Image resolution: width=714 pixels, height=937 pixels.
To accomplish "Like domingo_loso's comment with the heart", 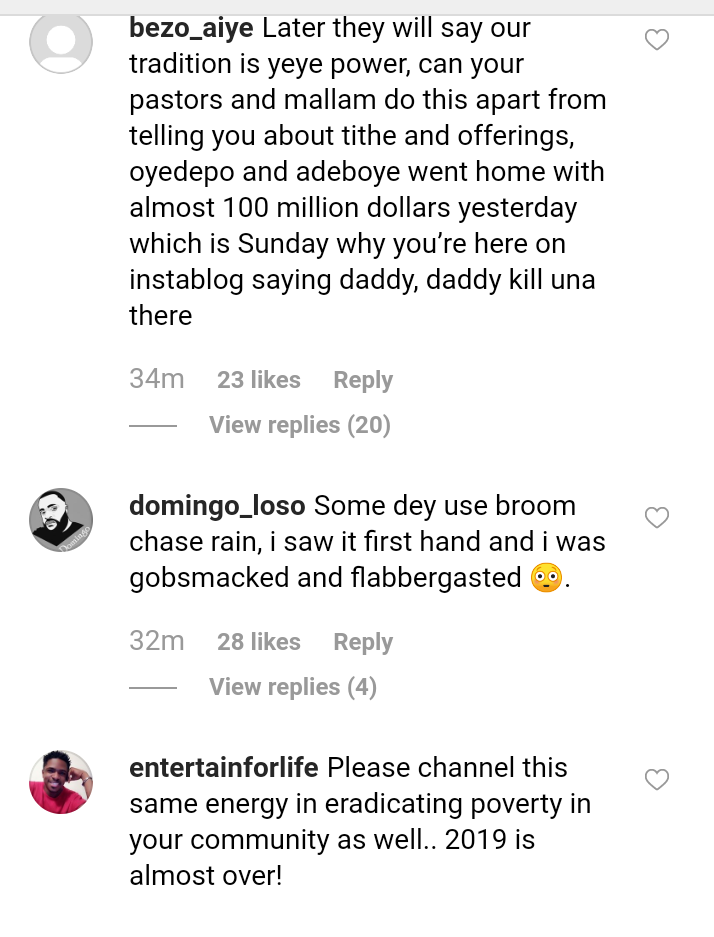I will tap(656, 518).
